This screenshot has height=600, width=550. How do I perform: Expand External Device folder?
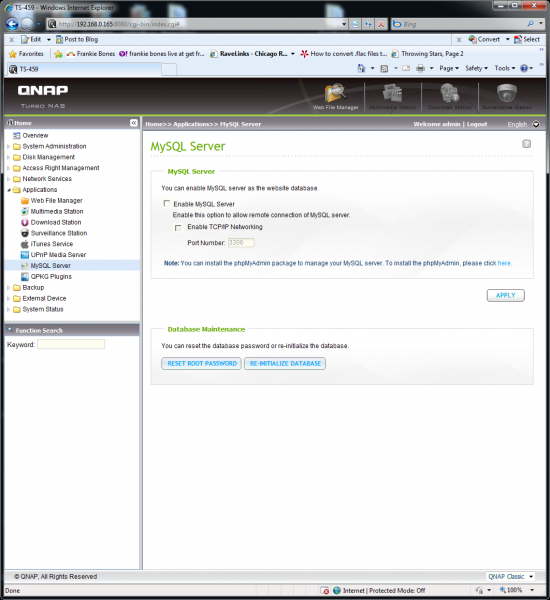[x=8, y=298]
